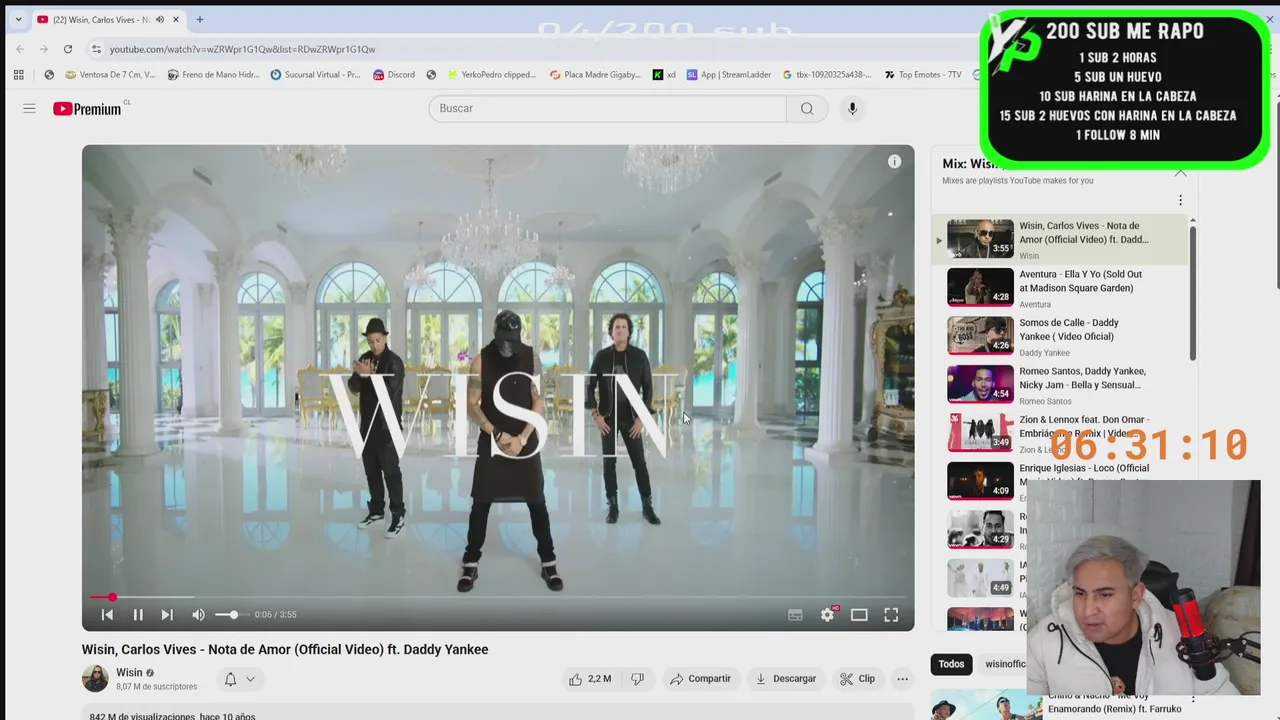View site information icon in address bar

point(96,49)
